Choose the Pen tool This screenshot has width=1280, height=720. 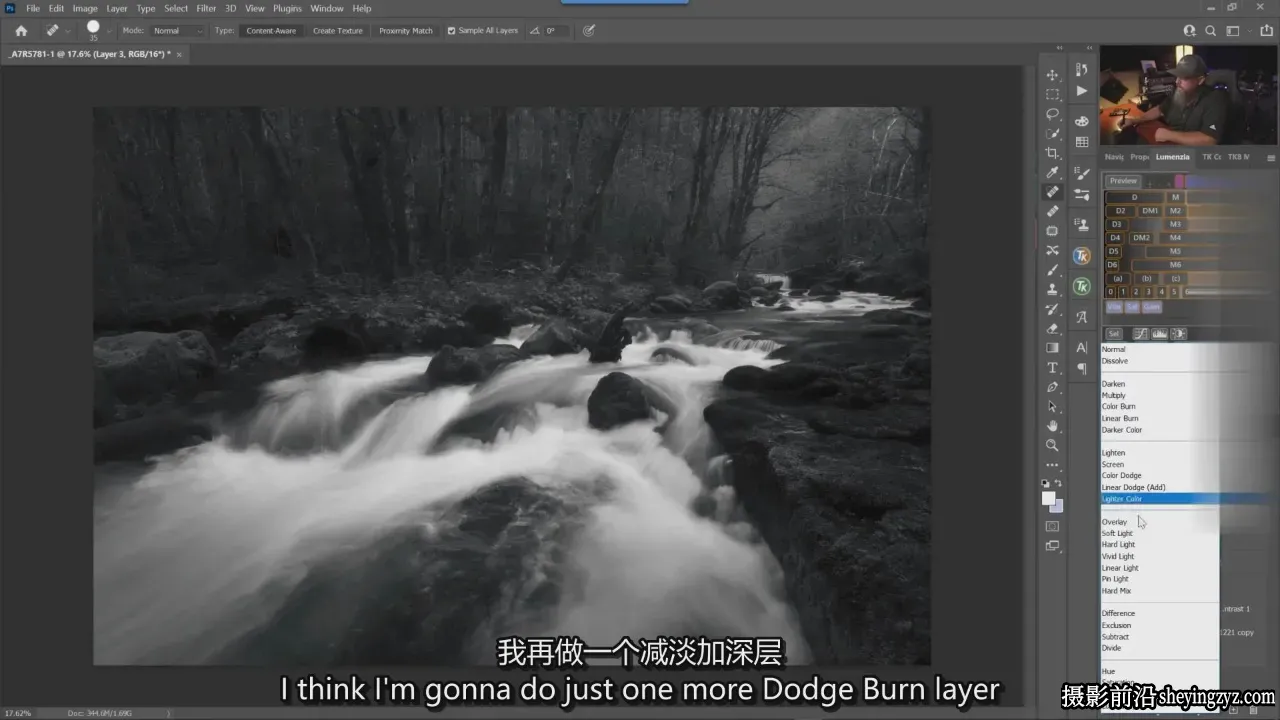pyautogui.click(x=1052, y=387)
